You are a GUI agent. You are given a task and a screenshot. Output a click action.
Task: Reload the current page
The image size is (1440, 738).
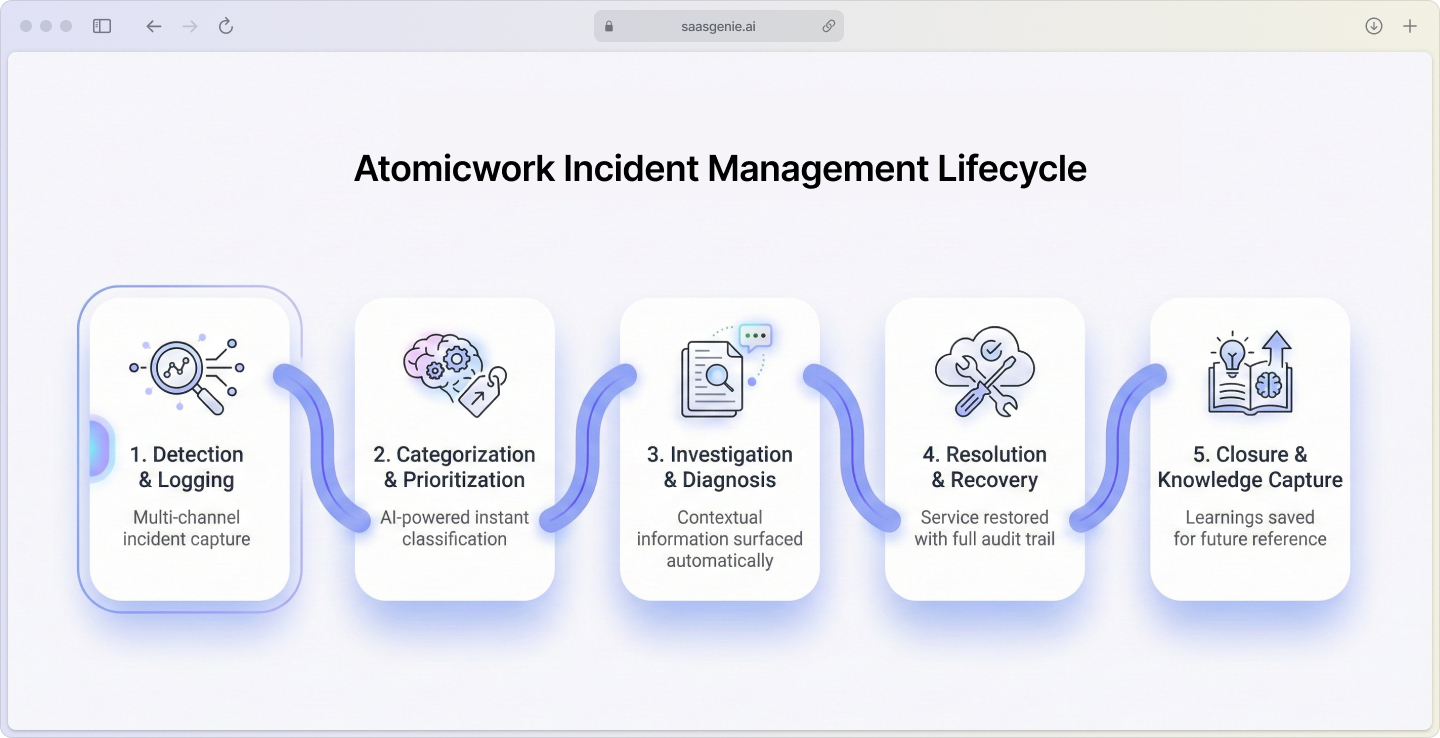pos(225,25)
